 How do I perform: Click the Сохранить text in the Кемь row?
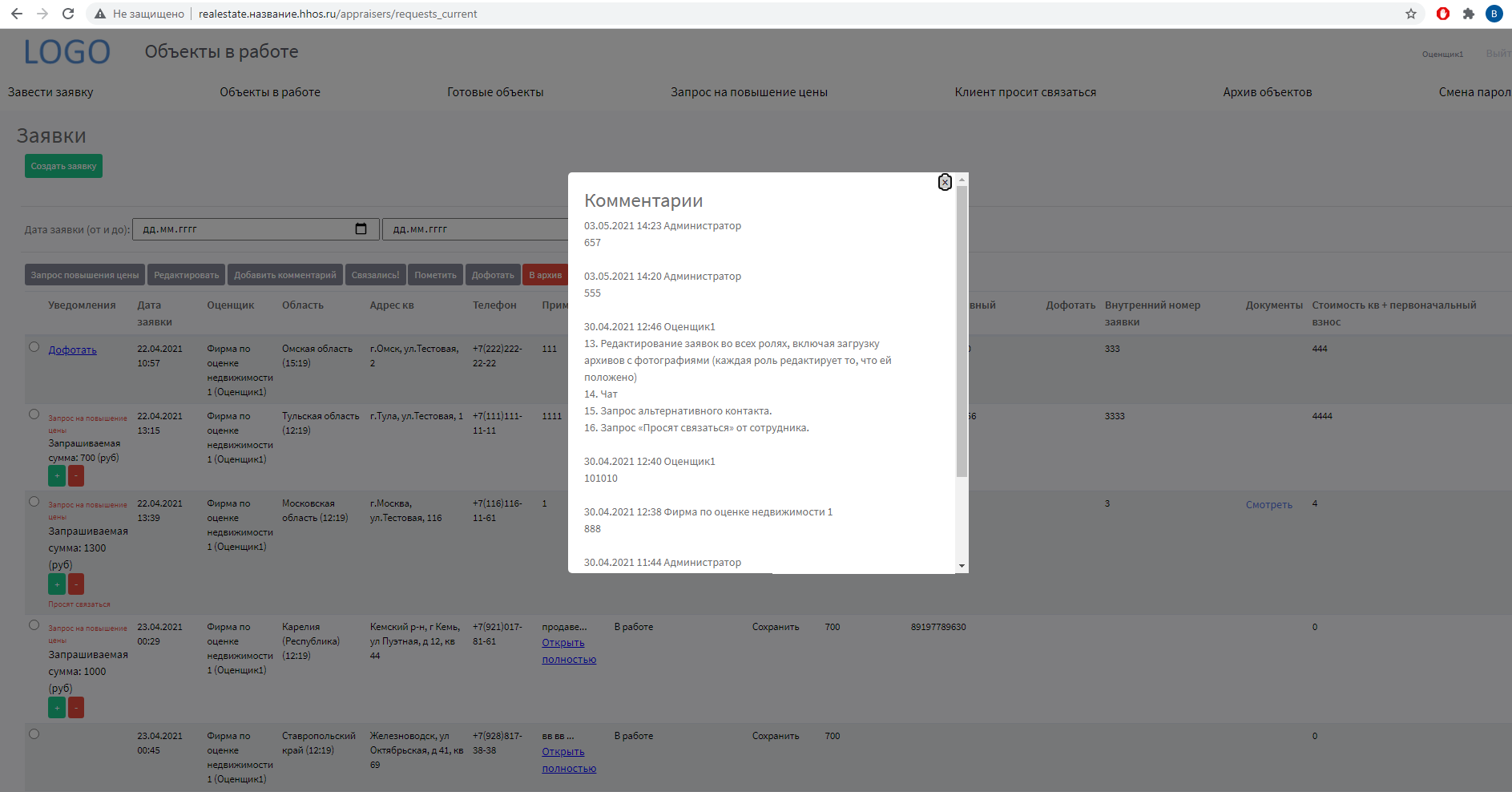pyautogui.click(x=776, y=627)
